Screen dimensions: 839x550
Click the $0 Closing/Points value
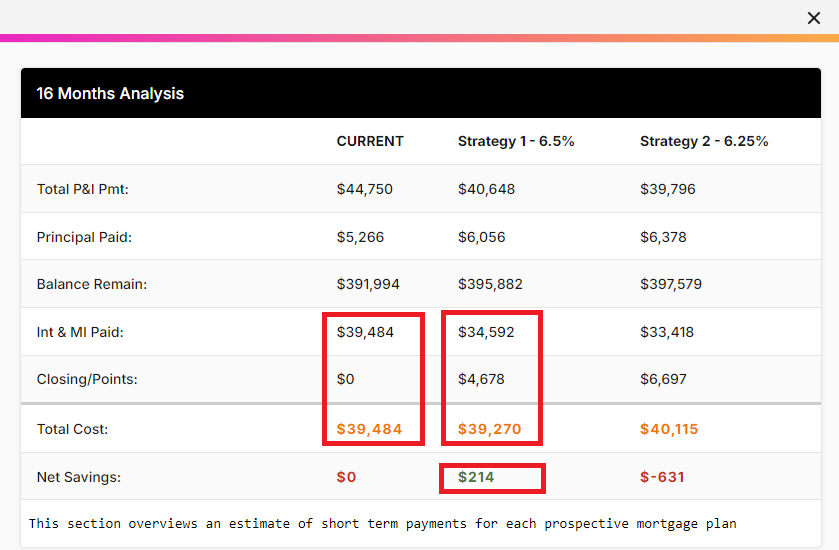(346, 379)
